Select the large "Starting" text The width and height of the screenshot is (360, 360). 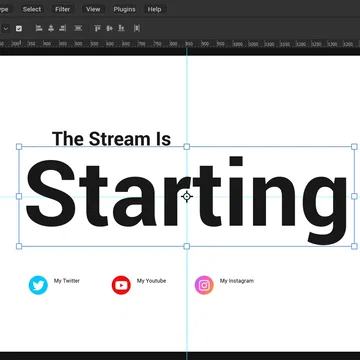click(x=187, y=200)
